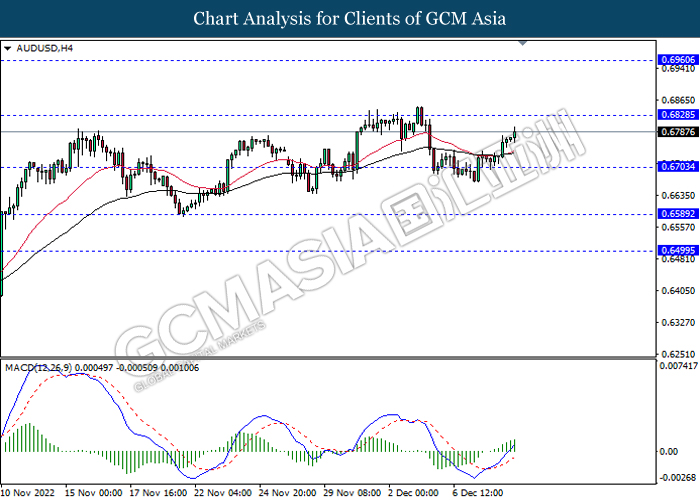
Task: Click the AUDUSD,H4 chart title label
Action: click(44, 48)
